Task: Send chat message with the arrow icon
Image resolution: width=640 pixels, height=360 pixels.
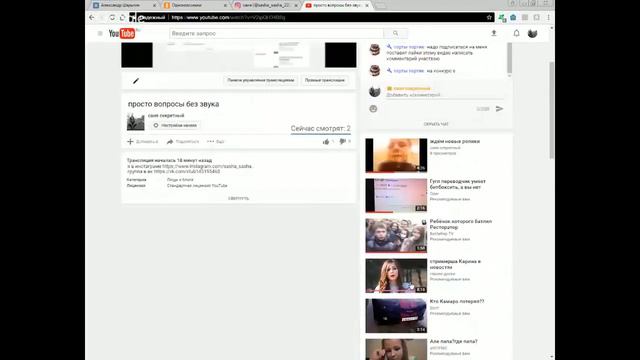Action: click(x=499, y=109)
